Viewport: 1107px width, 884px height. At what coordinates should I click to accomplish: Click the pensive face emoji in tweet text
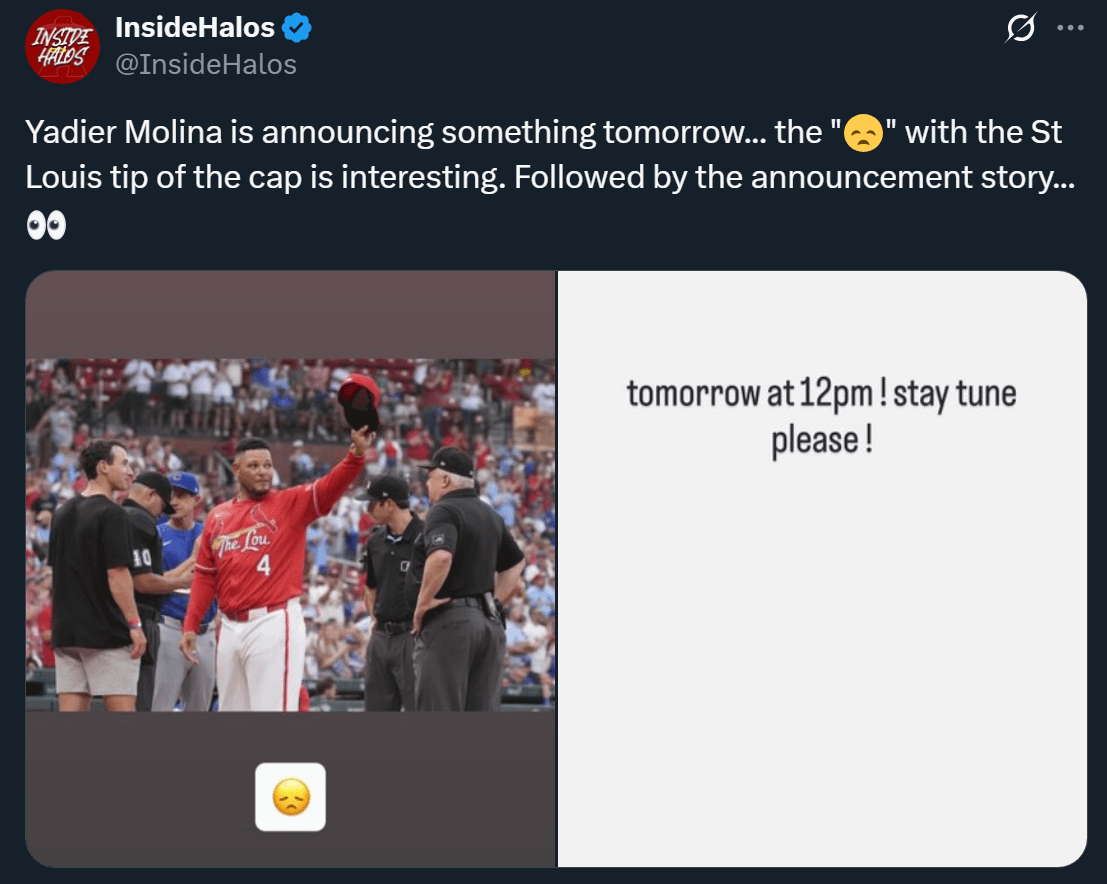click(x=863, y=131)
